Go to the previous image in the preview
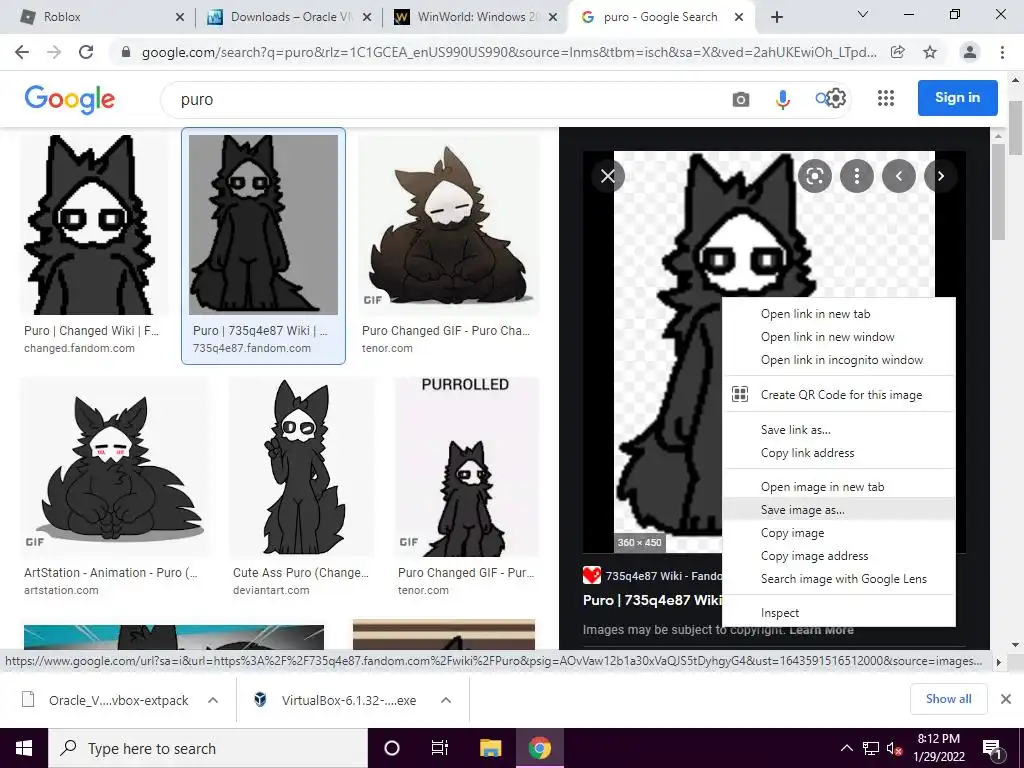This screenshot has height=768, width=1024. click(899, 176)
